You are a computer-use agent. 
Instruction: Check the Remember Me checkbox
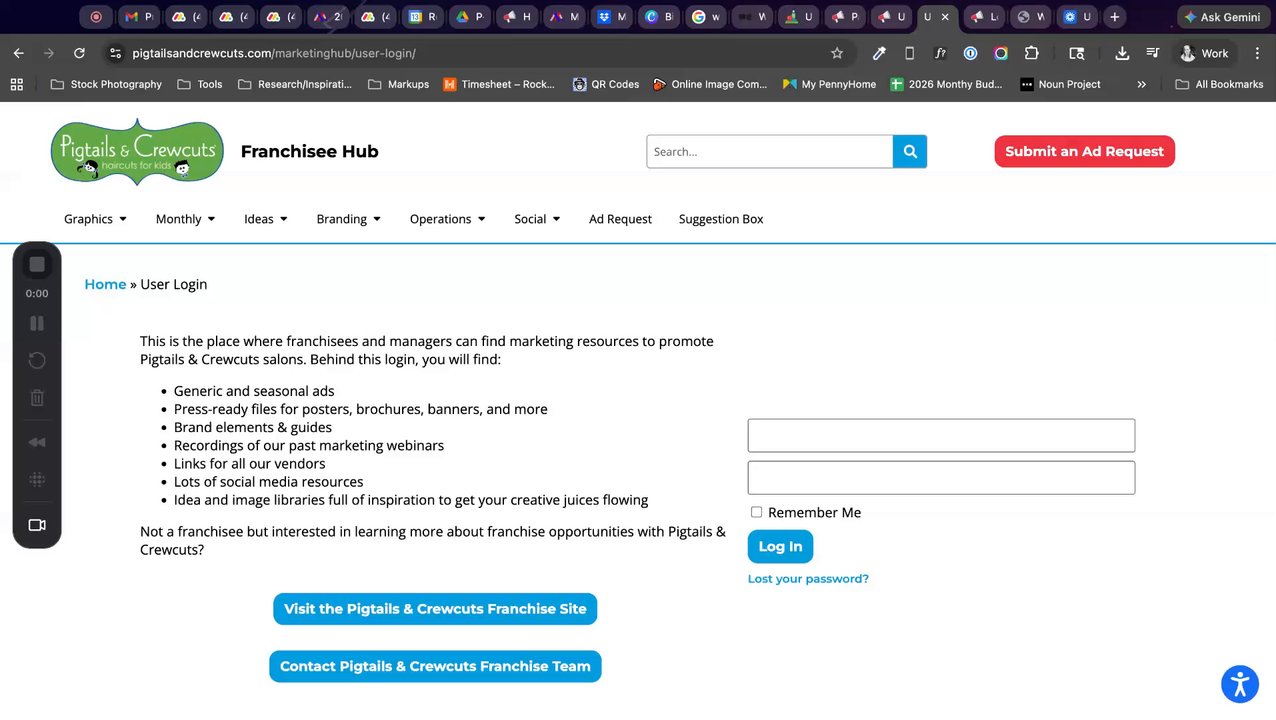click(756, 512)
